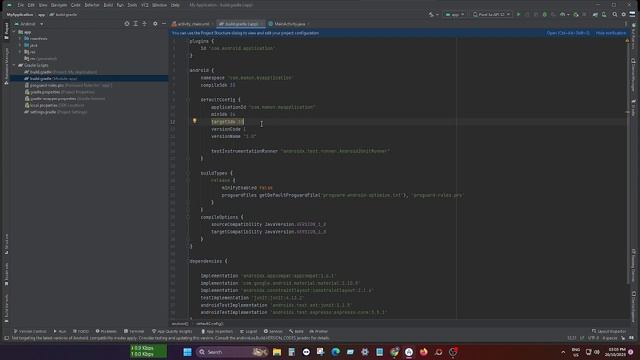Screen dimensions: 640x360
Task: Select proguard-rules.pro file in tree
Action: click(68, 85)
